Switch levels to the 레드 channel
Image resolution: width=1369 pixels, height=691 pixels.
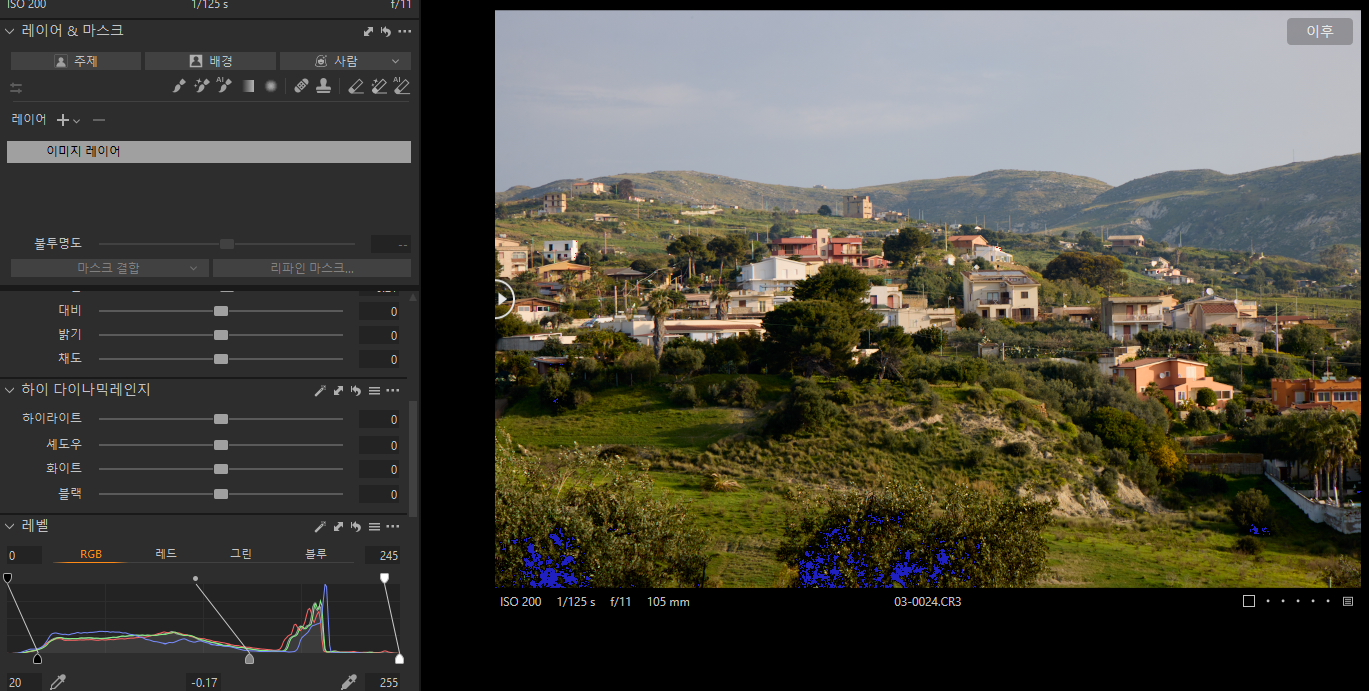click(x=166, y=554)
